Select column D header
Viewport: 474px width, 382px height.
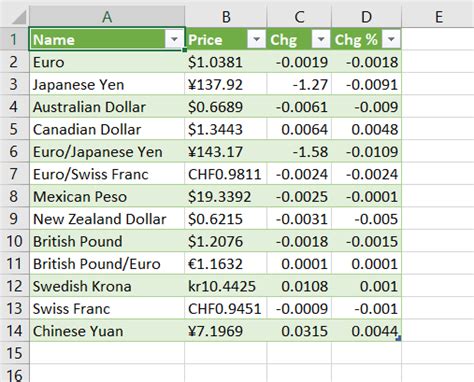(x=367, y=17)
